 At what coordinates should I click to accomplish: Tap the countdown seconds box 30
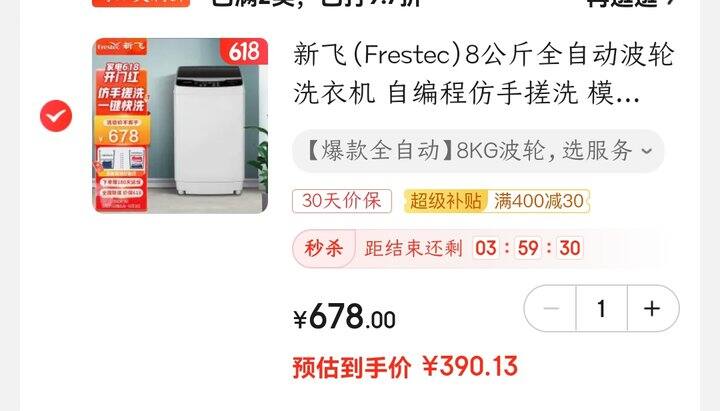tap(570, 248)
